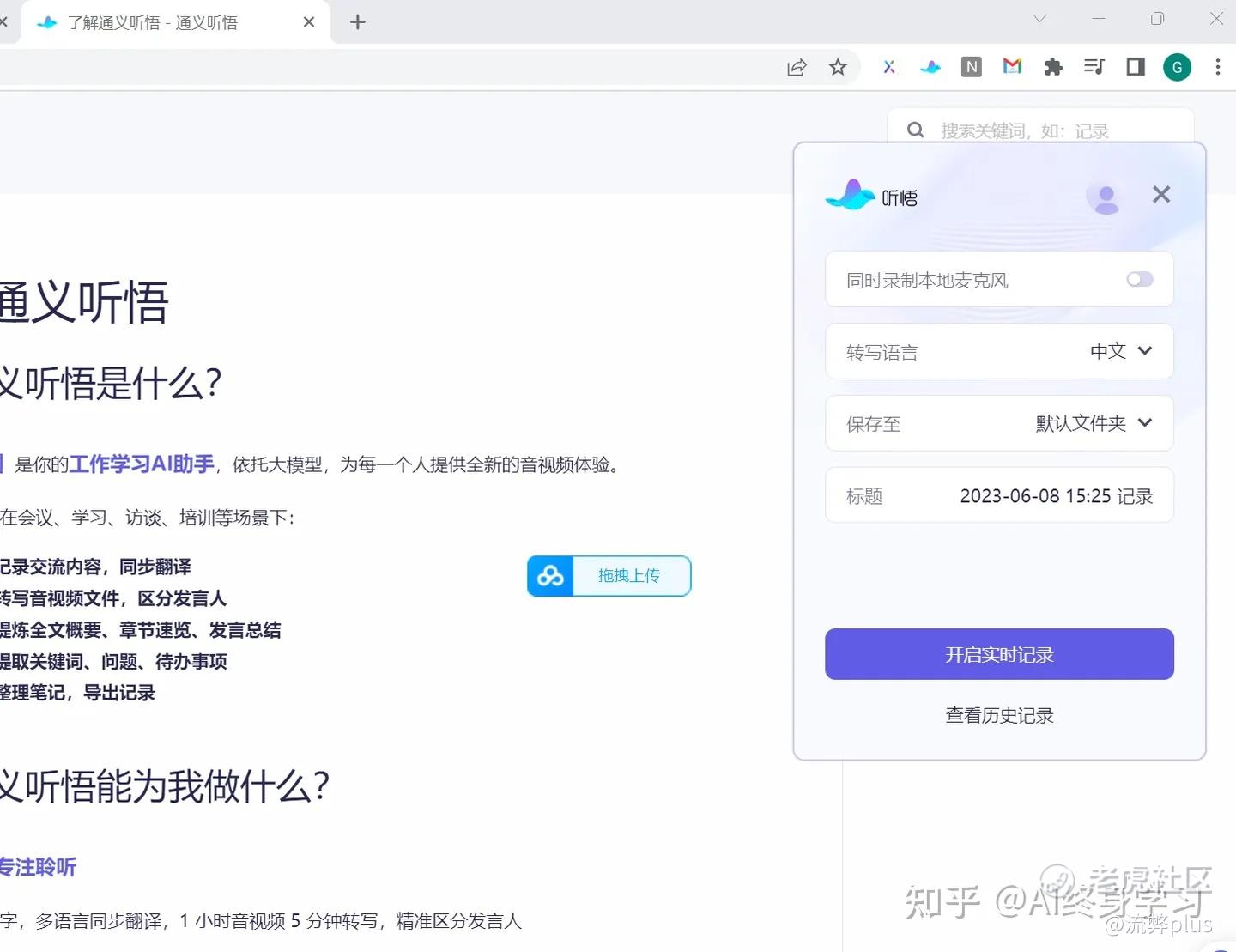Click the cloud icon on 拖拽上传 button
The height and width of the screenshot is (952, 1236).
(550, 576)
